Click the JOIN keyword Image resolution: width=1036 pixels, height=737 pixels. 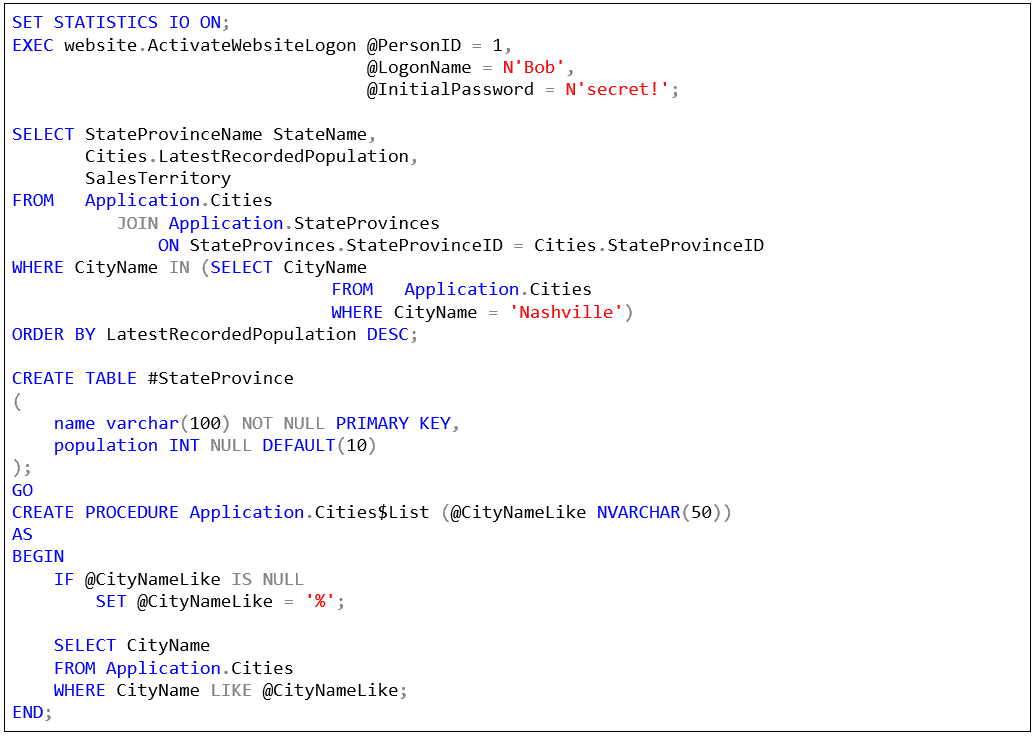point(137,223)
